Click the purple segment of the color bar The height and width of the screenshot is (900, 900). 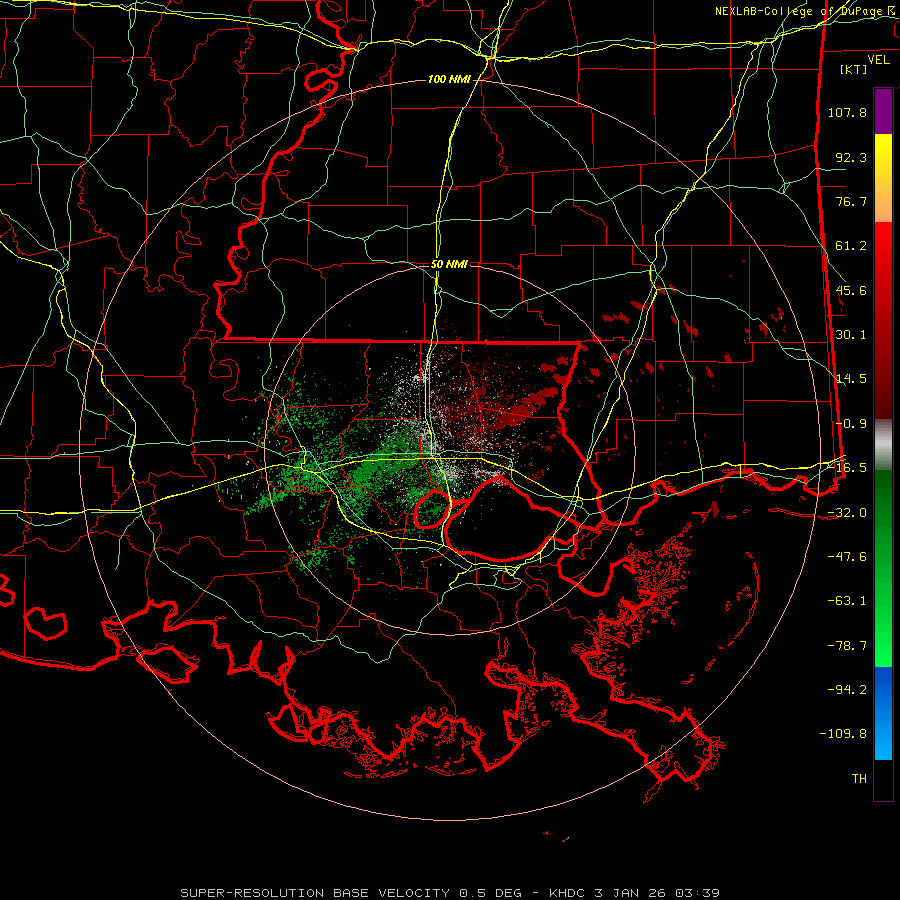coord(883,111)
